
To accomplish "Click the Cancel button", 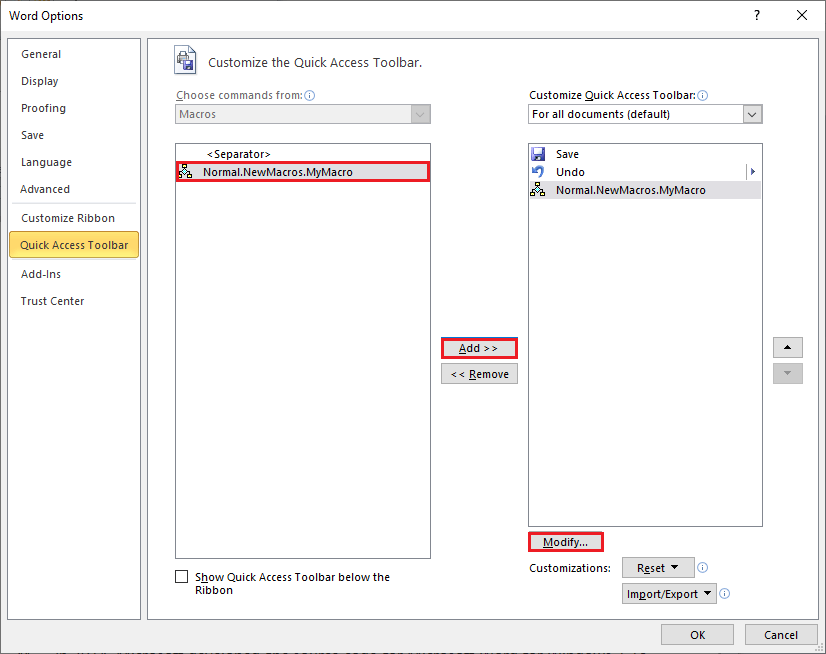I will [x=781, y=635].
